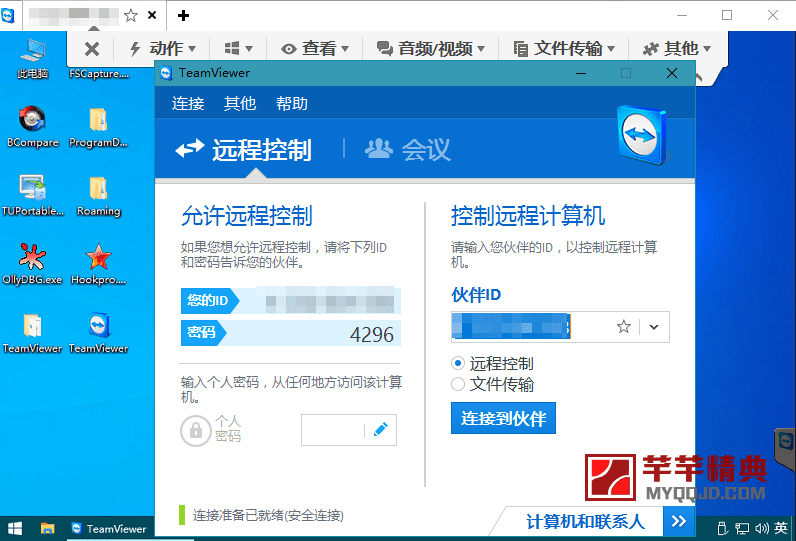Click the pencil edit icon for personal password
This screenshot has width=796, height=541.
(x=381, y=430)
